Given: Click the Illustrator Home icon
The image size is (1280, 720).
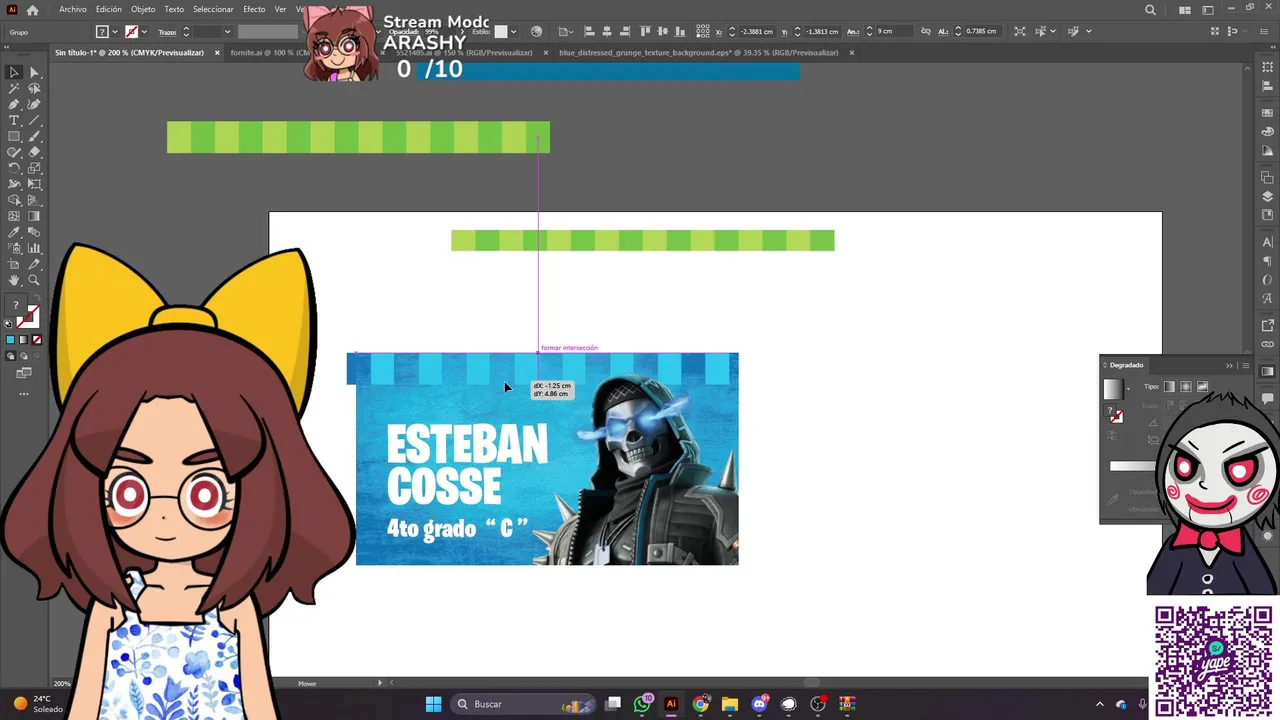Looking at the screenshot, I should tap(32, 10).
